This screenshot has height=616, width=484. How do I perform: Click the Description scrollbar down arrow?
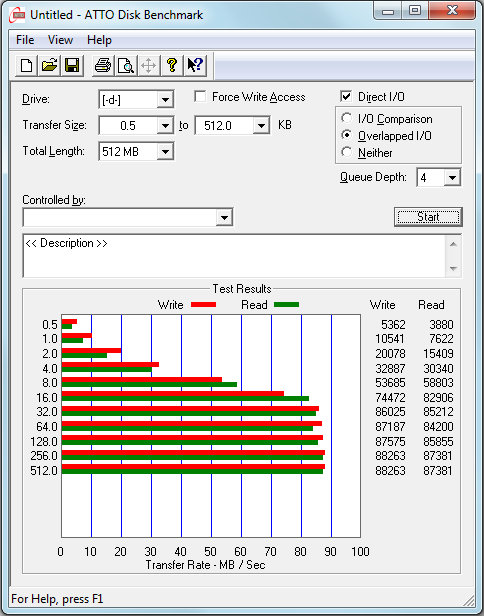click(x=453, y=269)
